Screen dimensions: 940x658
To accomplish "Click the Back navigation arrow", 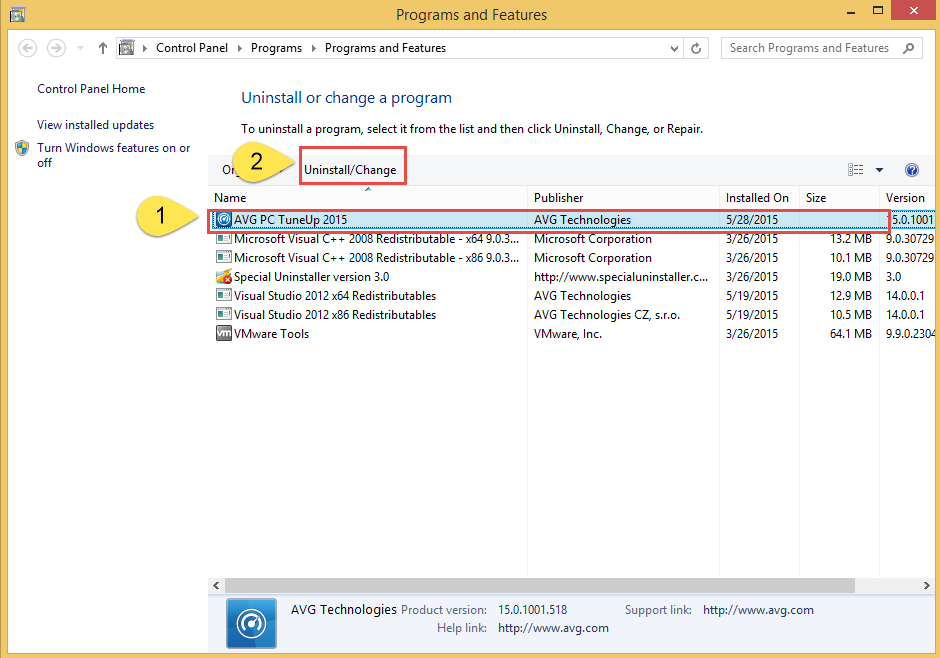I will 28,48.
